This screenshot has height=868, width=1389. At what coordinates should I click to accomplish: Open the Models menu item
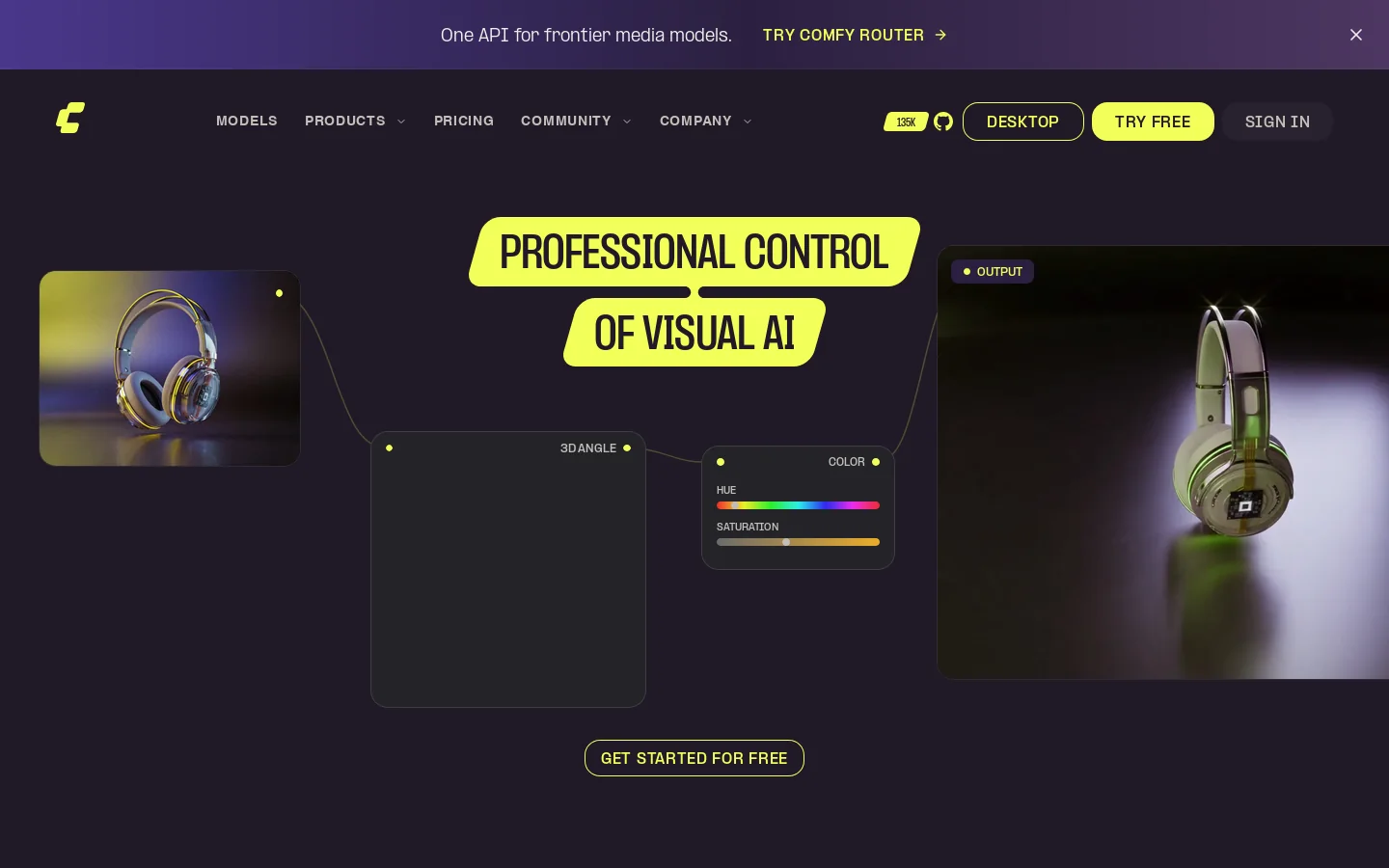[247, 121]
